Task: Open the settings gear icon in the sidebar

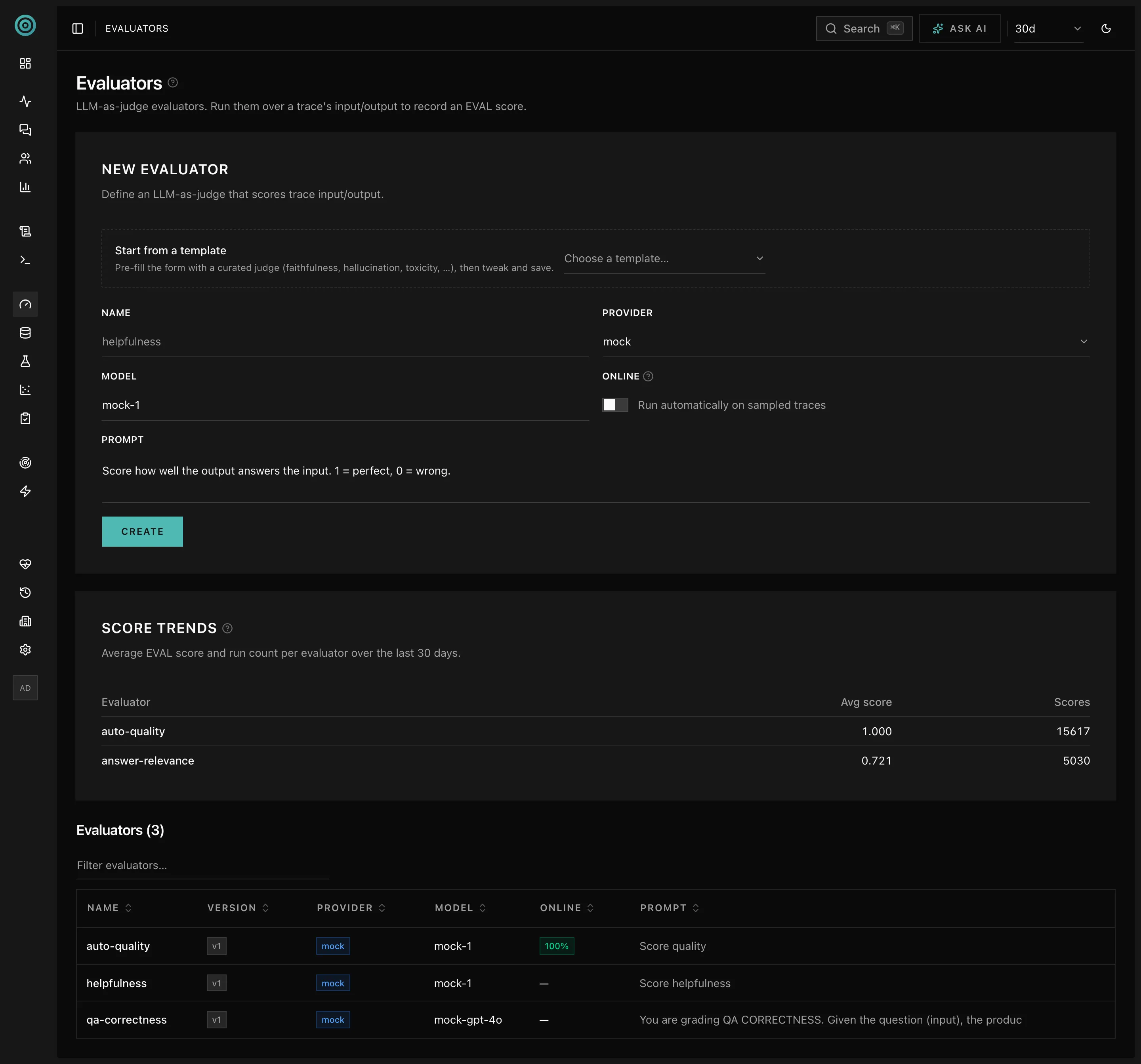Action: (x=25, y=650)
